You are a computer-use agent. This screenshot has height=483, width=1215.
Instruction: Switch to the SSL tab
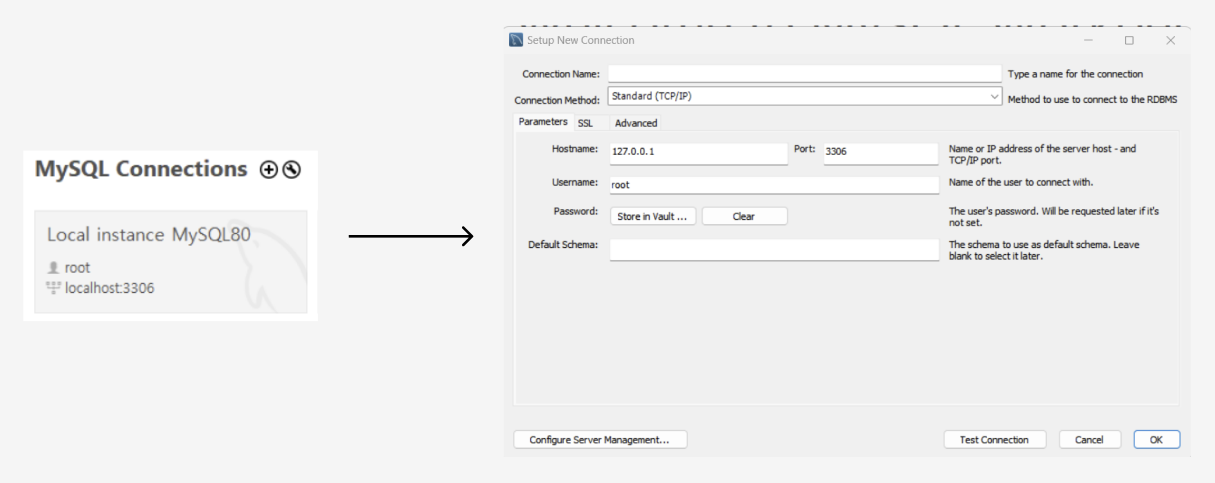coord(585,123)
